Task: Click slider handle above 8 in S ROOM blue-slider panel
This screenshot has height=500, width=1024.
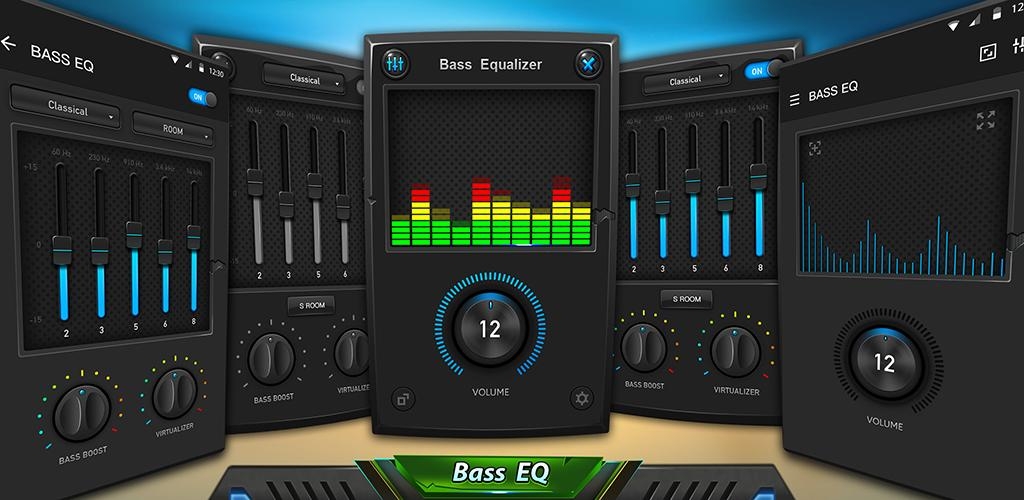Action: point(758,176)
